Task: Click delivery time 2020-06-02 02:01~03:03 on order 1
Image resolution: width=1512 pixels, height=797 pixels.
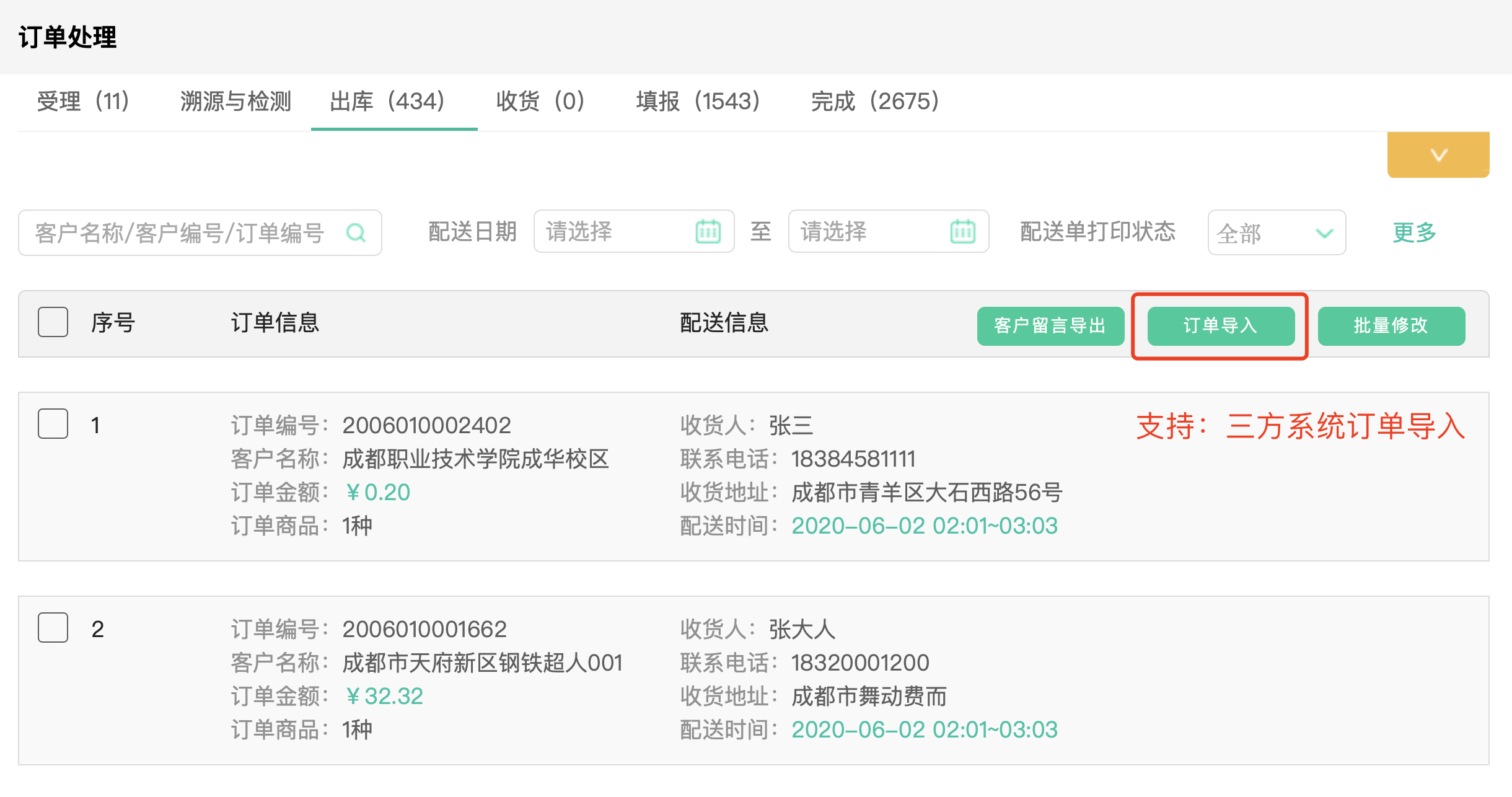Action: click(925, 526)
